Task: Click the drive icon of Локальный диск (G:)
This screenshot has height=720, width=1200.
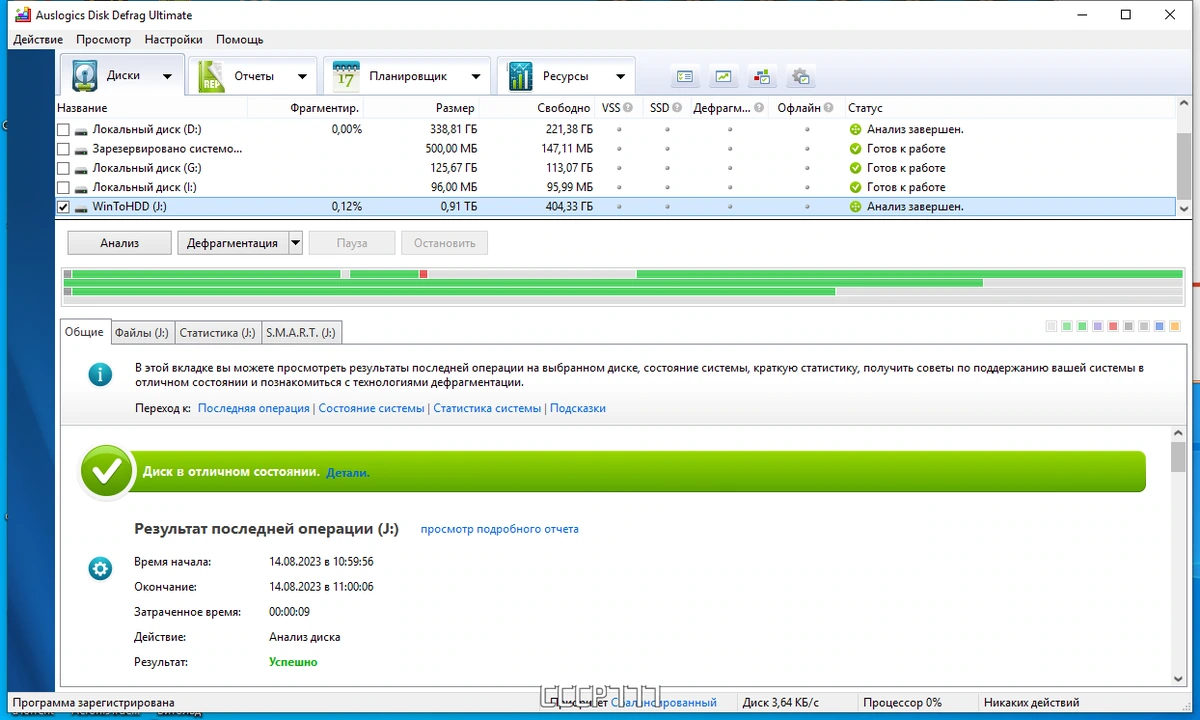Action: [81, 168]
